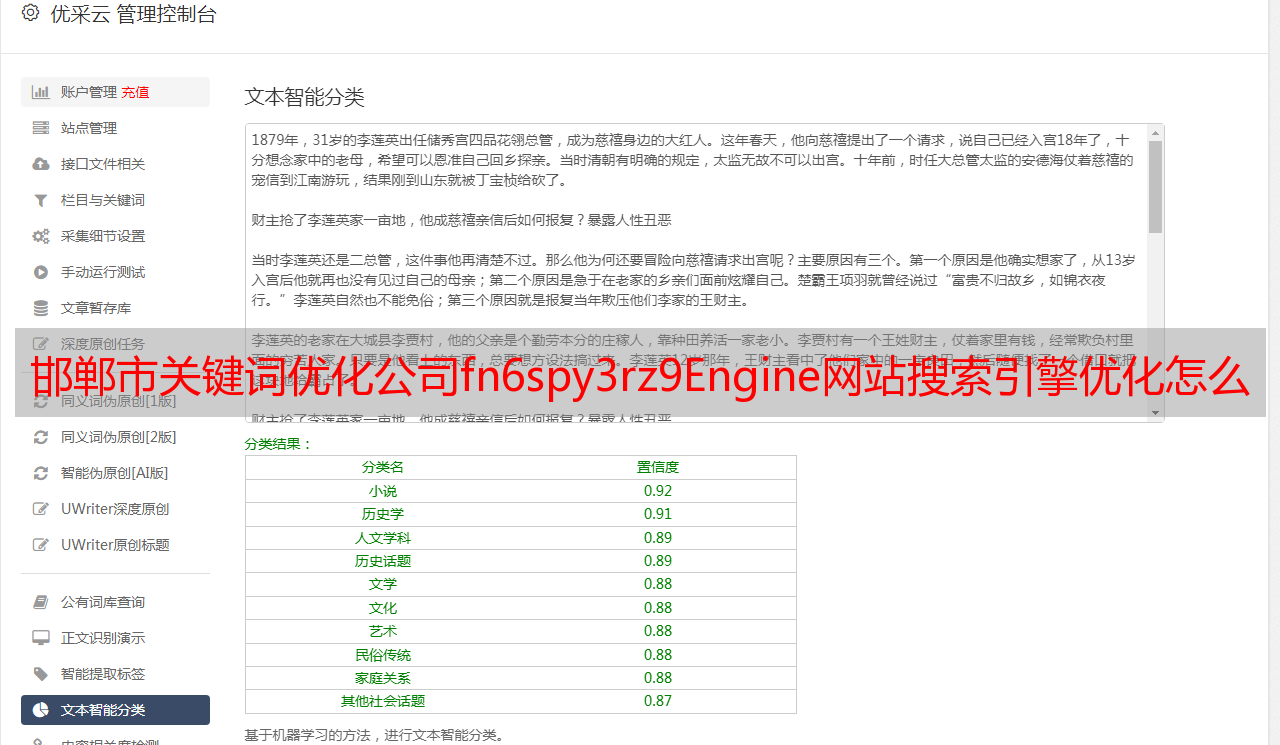Screen dimensions: 1280x745
Task: Open 账户管理 menu item
Action: point(115,92)
